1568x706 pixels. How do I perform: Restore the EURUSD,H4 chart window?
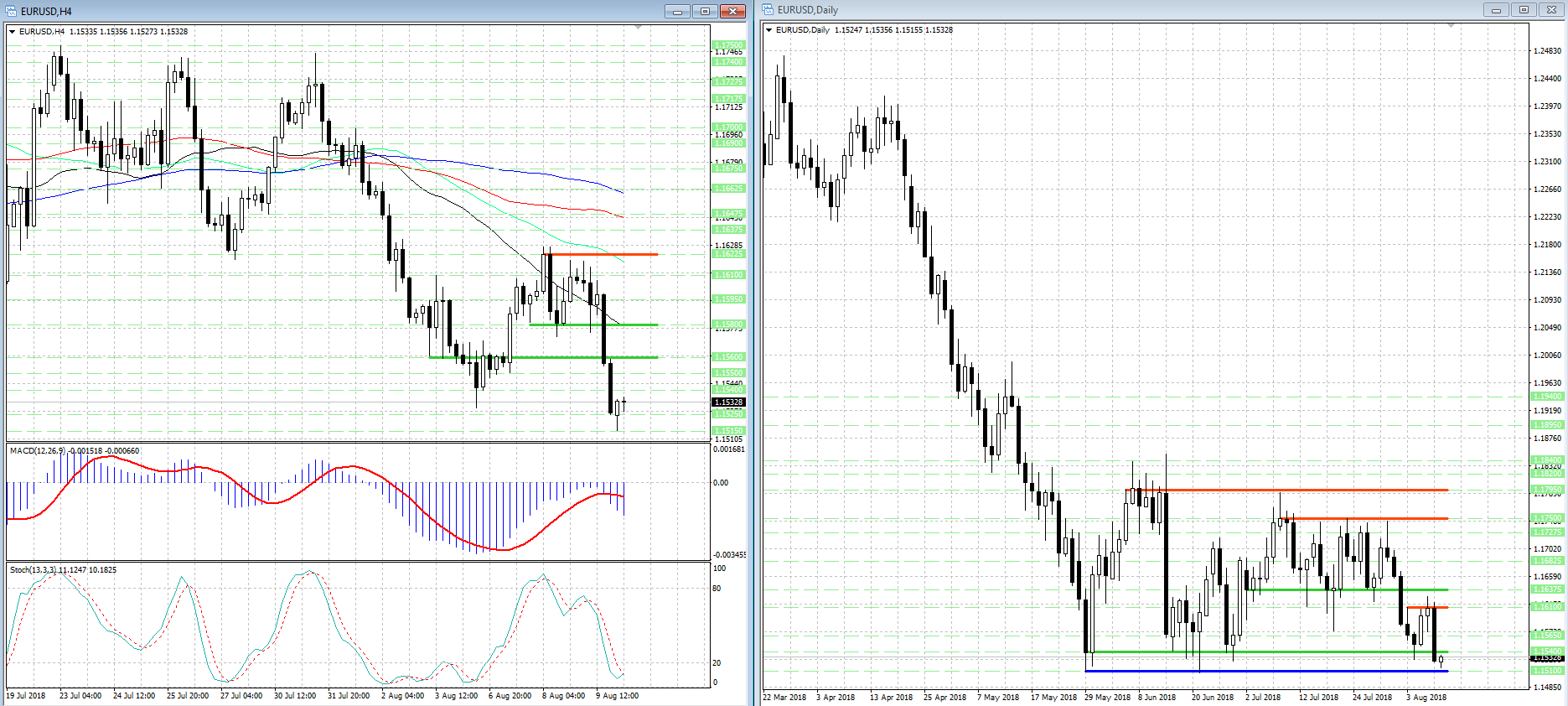(704, 11)
